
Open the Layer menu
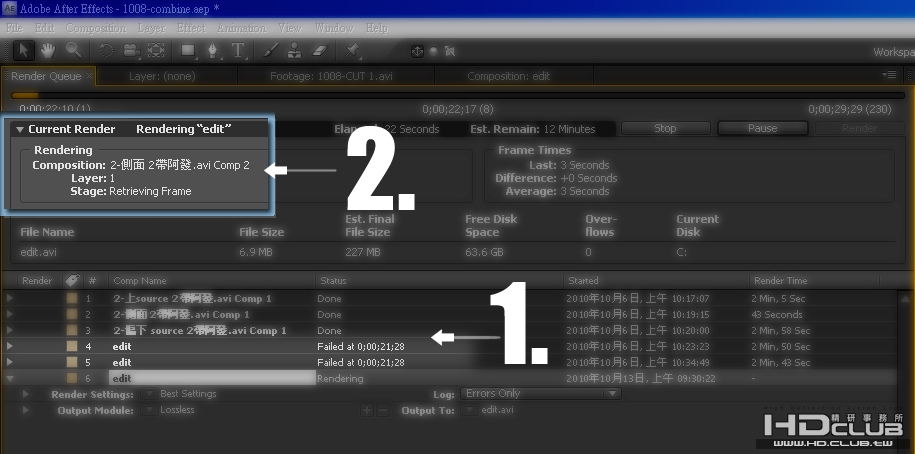point(151,28)
